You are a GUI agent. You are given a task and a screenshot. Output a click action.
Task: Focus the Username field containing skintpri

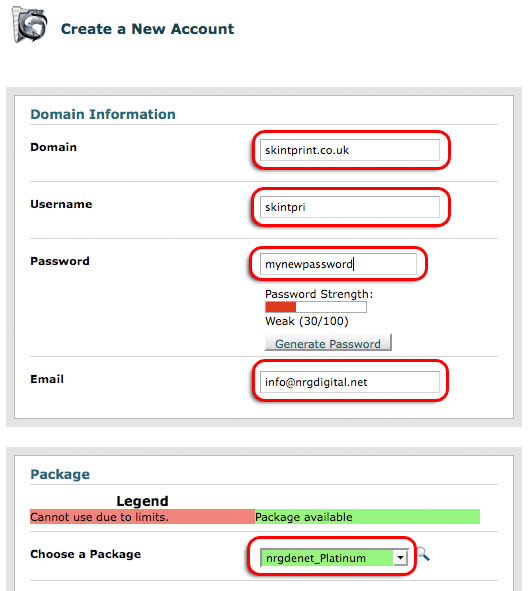click(350, 207)
